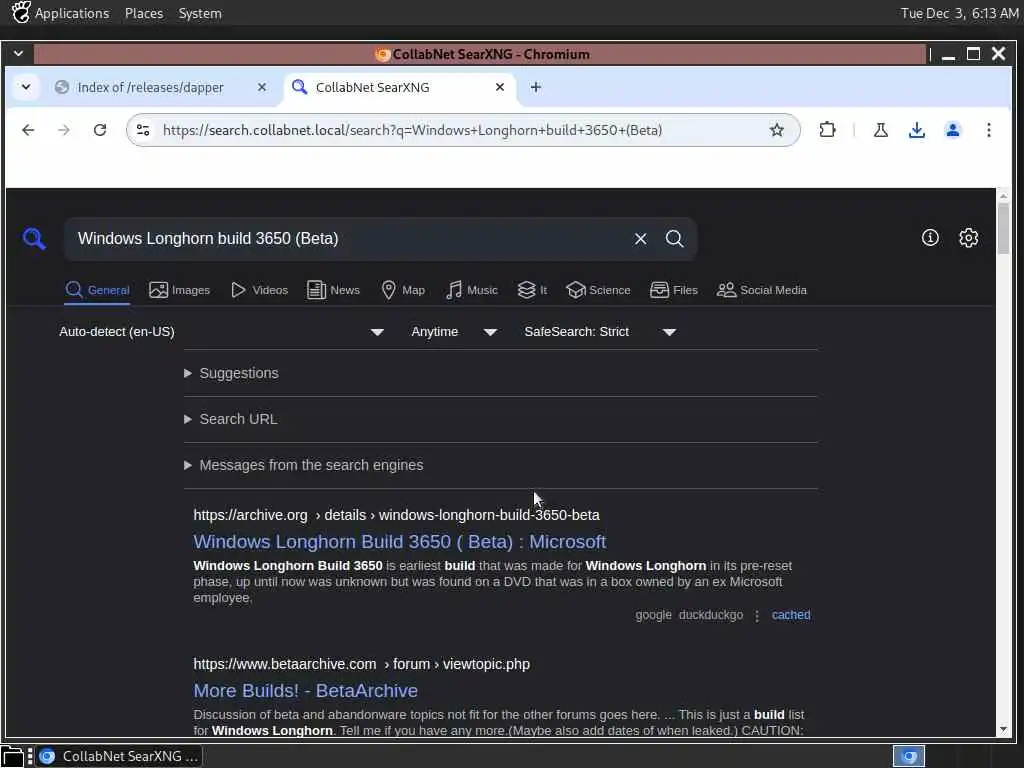Open window menu chevron in title bar
The width and height of the screenshot is (1024, 768).
tap(18, 54)
